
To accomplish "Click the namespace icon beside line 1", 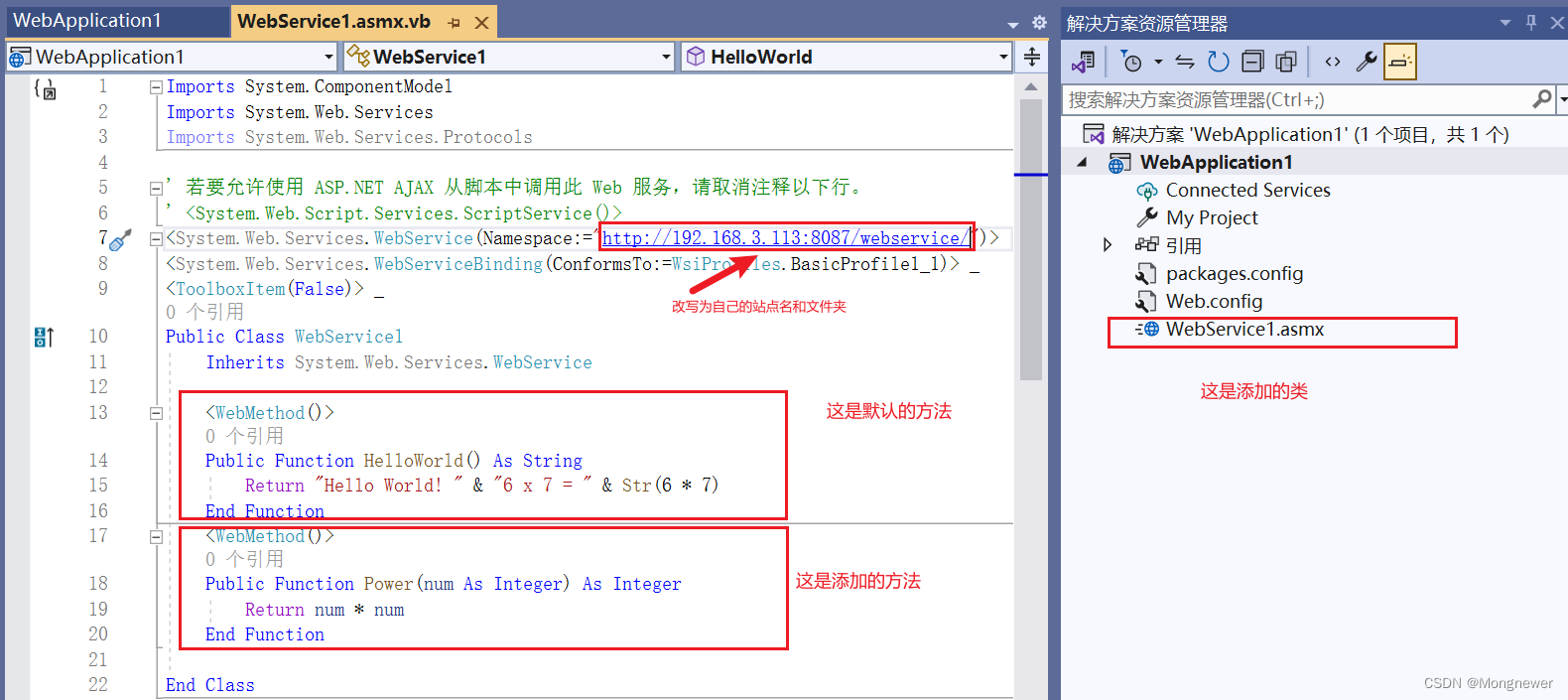I will 45,89.
